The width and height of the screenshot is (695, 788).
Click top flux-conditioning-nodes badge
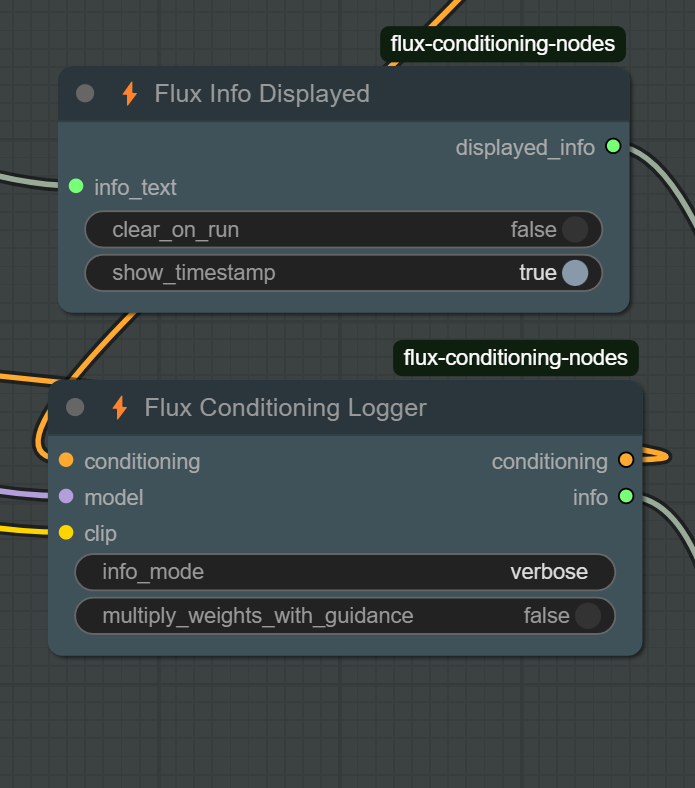502,44
